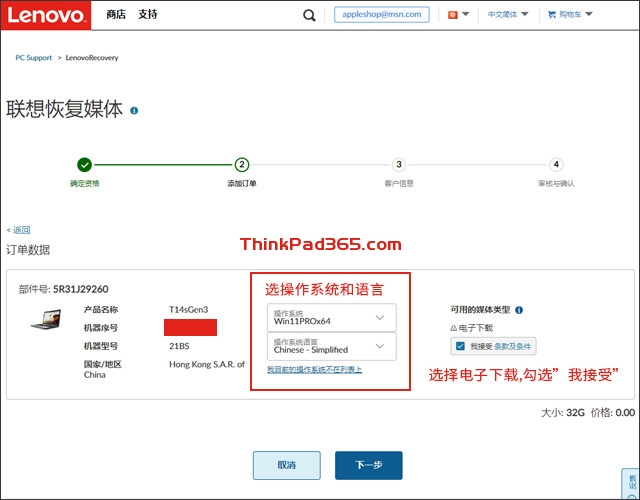Click info icon next to 可用的媒体类型
The width and height of the screenshot is (640, 500).
pos(519,310)
